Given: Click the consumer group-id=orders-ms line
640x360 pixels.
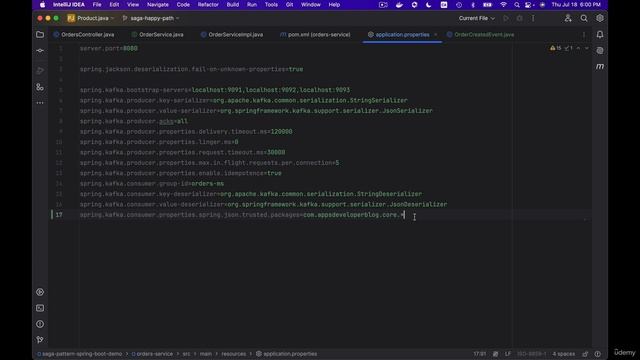Looking at the screenshot, I should click(152, 184).
